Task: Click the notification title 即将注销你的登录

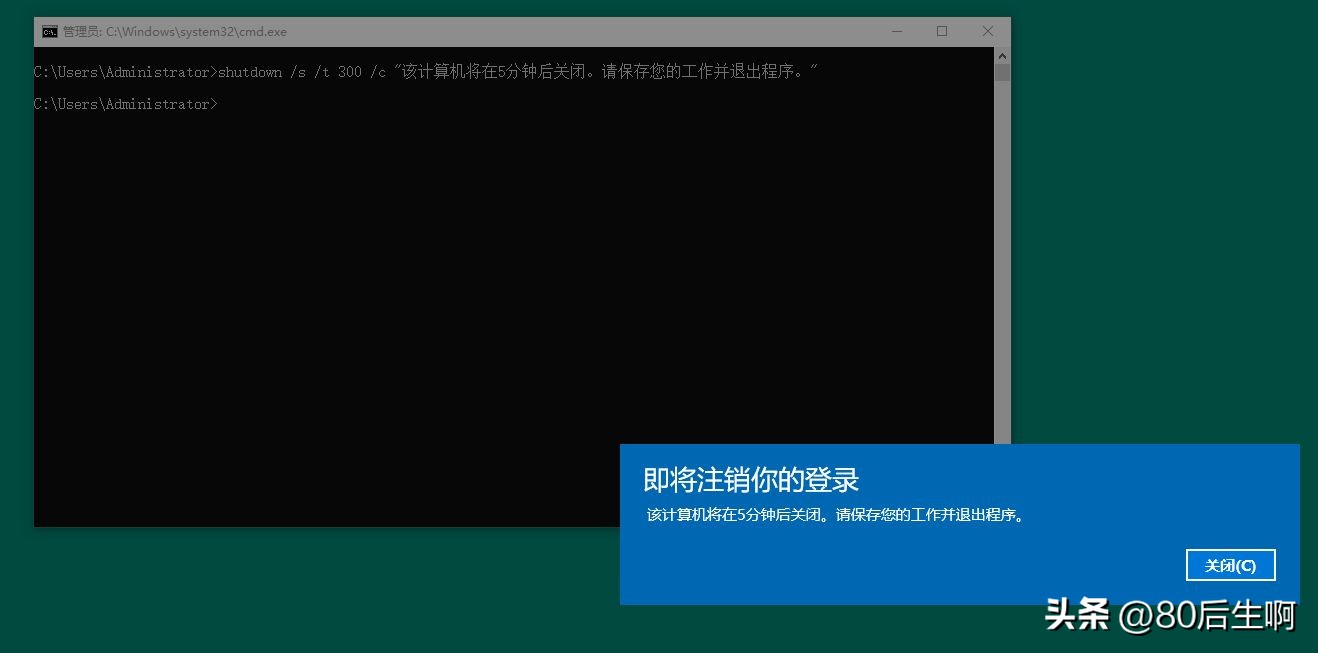Action: point(749,480)
